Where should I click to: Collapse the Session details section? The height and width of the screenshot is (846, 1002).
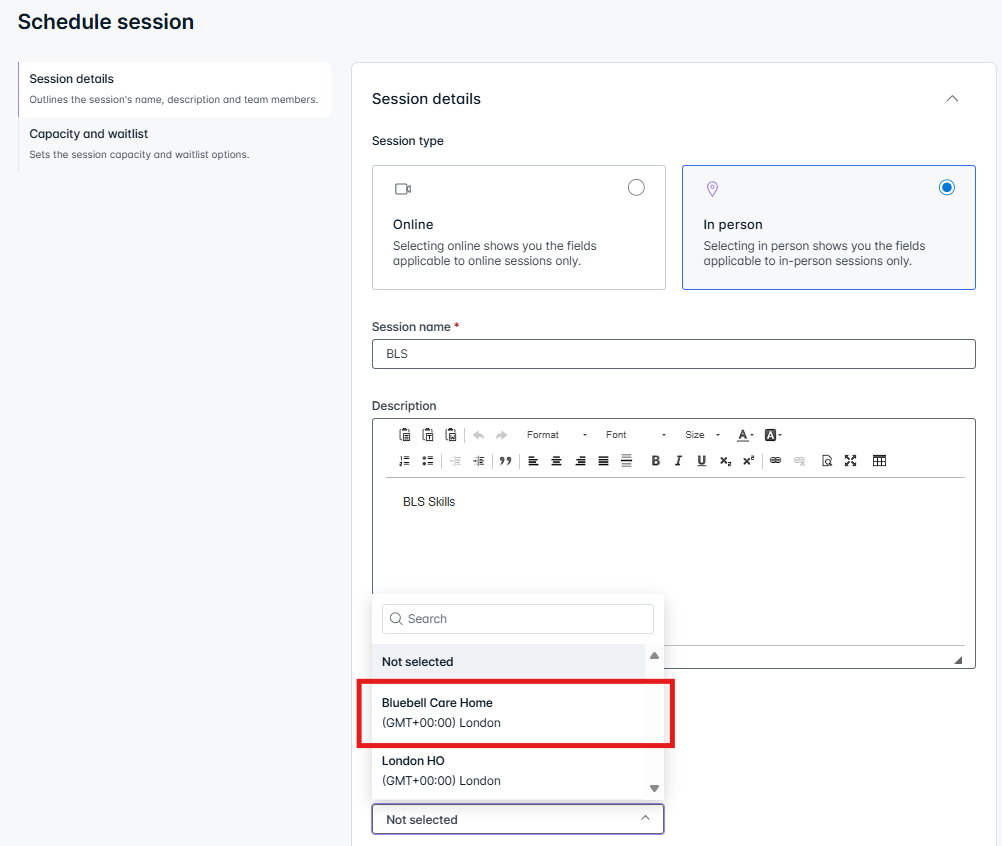pos(952,99)
